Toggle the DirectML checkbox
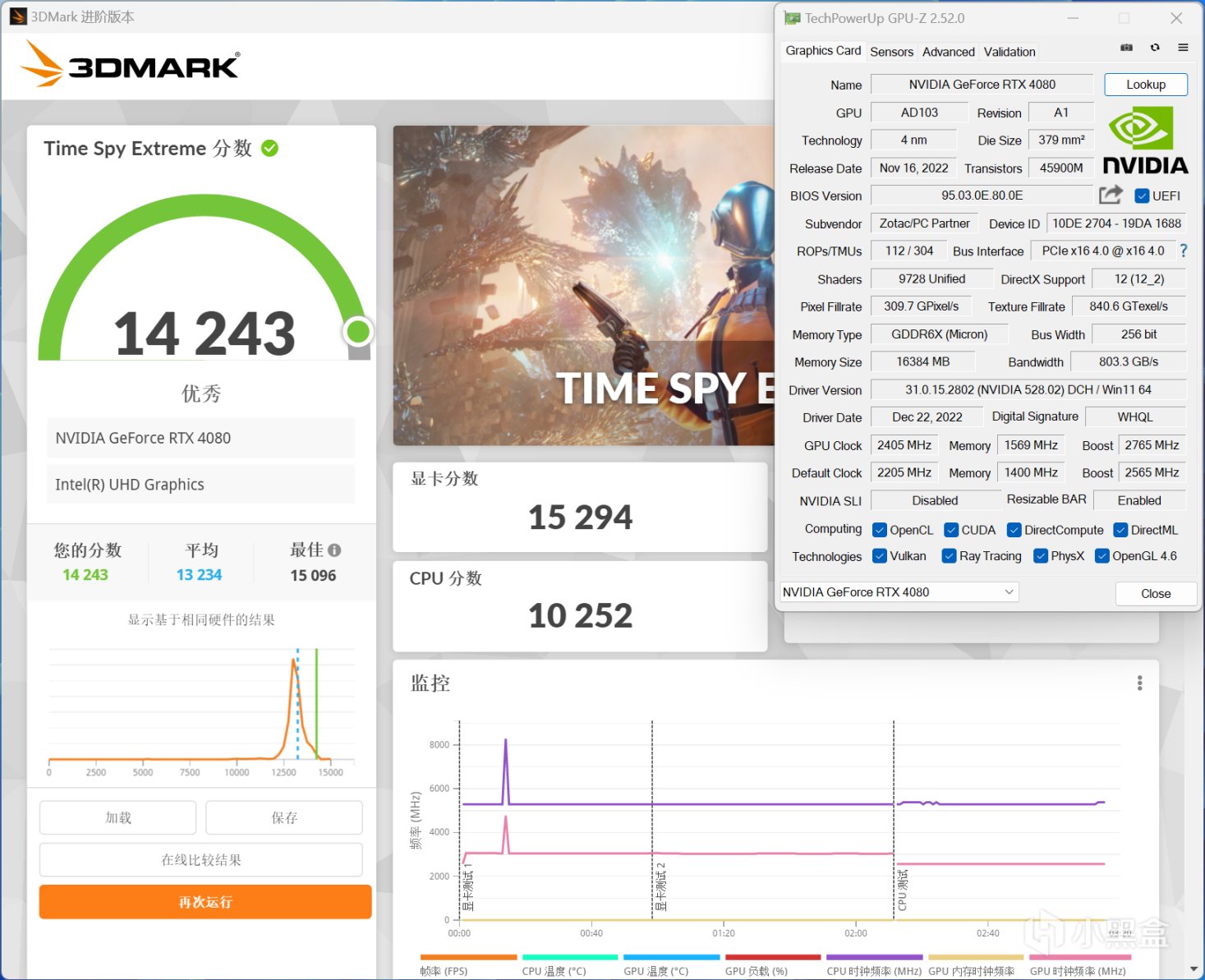The image size is (1205, 980). tap(1121, 530)
